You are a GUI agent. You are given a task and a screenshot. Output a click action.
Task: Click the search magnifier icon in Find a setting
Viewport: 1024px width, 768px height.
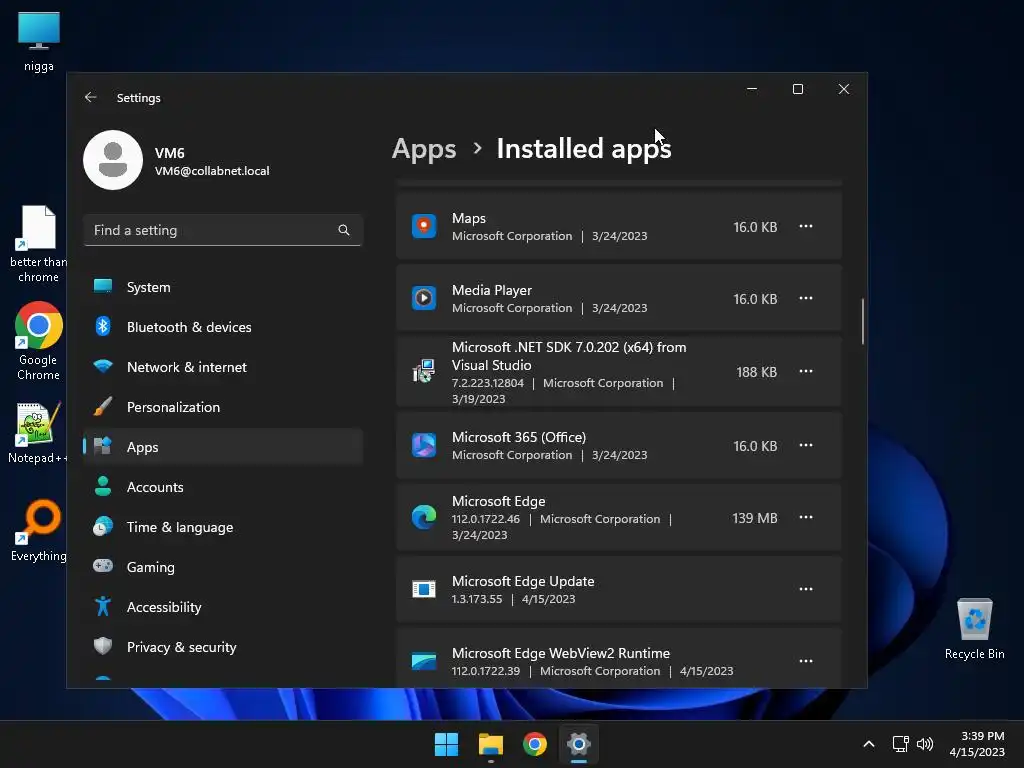coord(344,230)
